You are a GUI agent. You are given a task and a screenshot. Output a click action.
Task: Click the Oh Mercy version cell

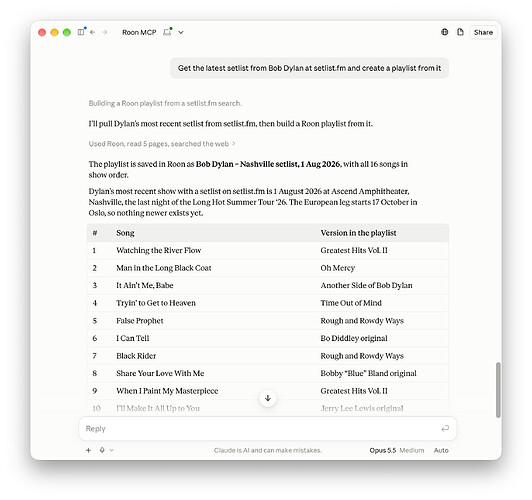(338, 268)
